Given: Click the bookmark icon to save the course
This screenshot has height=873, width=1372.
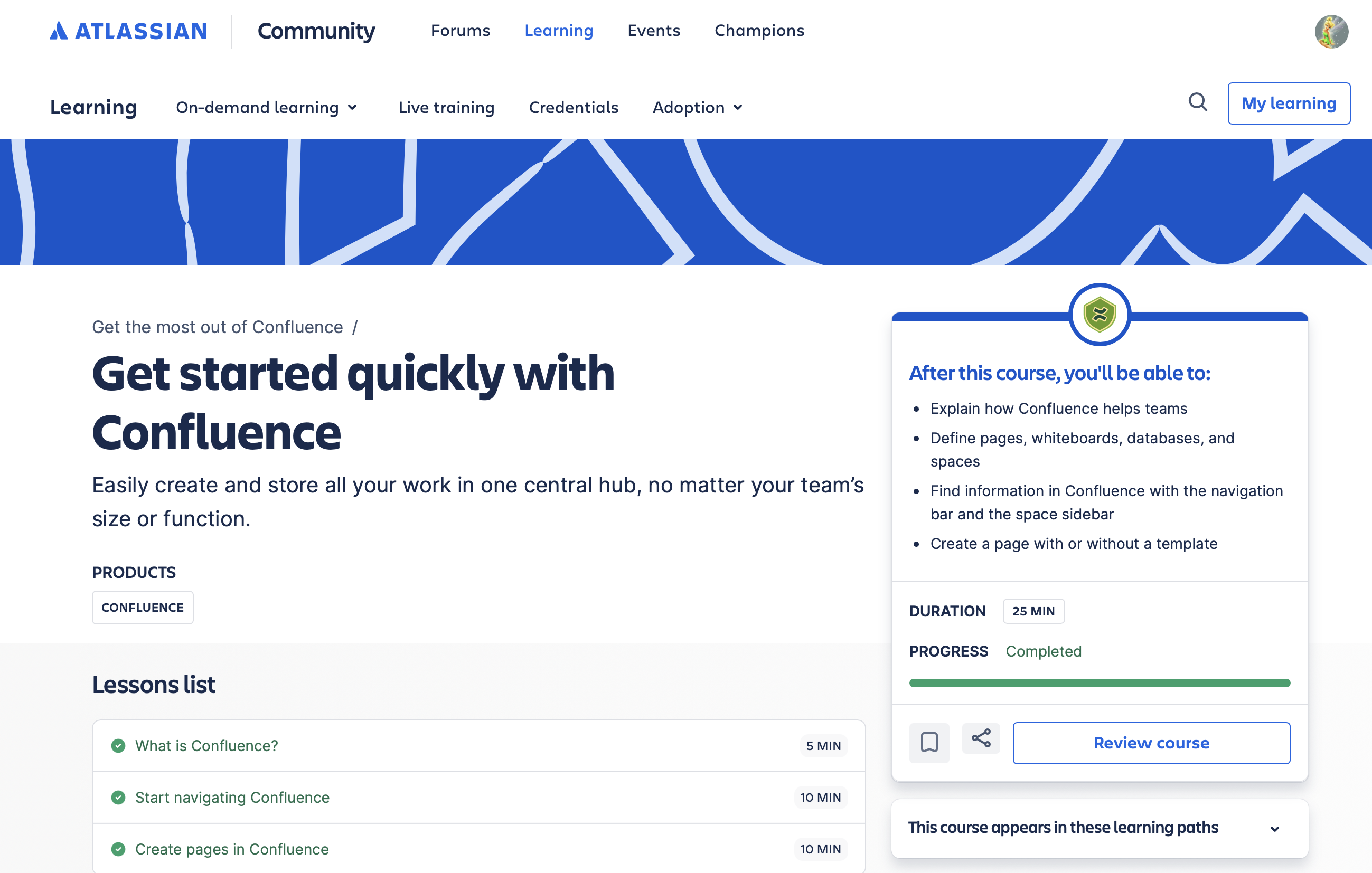Looking at the screenshot, I should click(x=929, y=742).
